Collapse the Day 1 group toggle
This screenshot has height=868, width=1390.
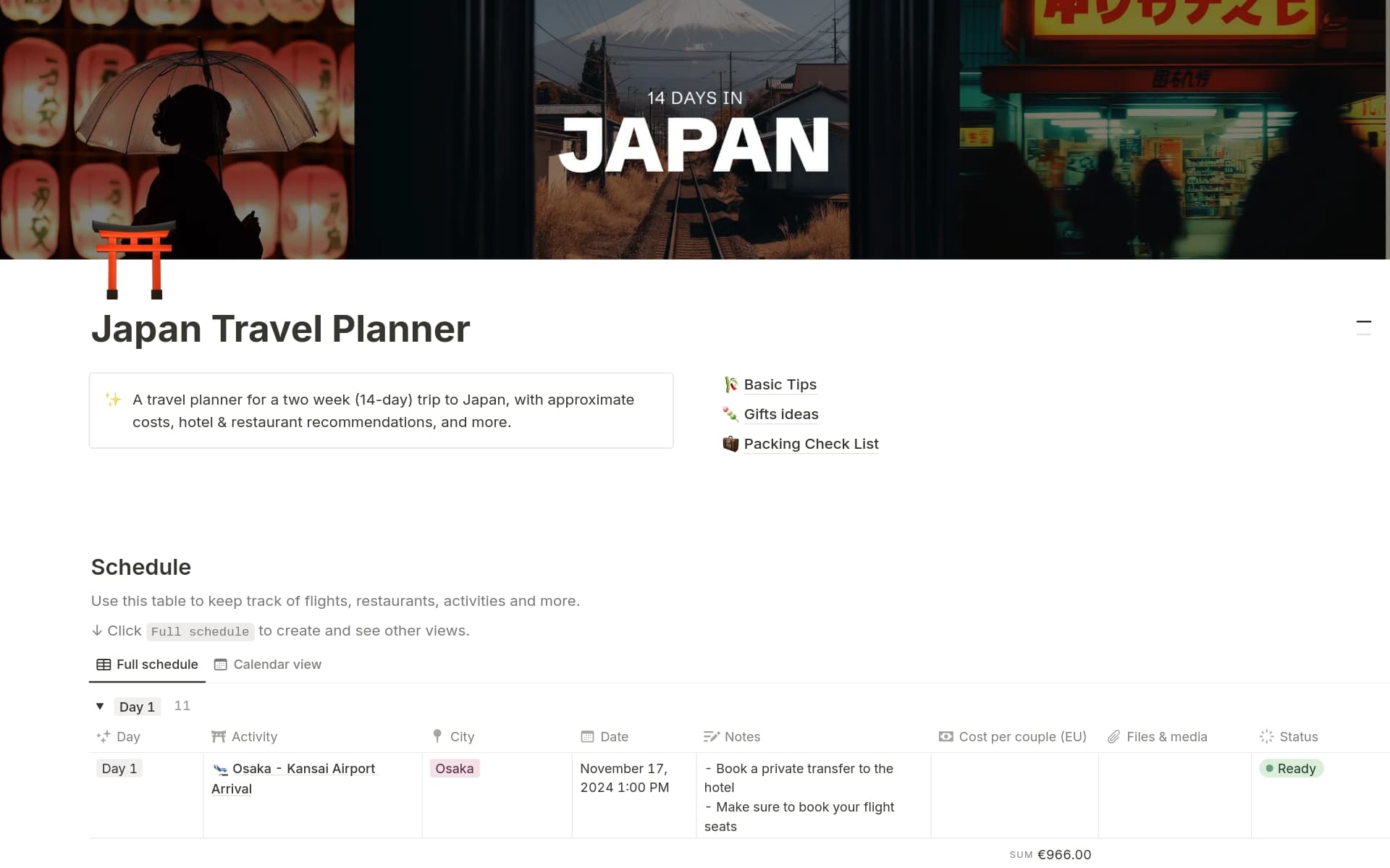point(100,707)
